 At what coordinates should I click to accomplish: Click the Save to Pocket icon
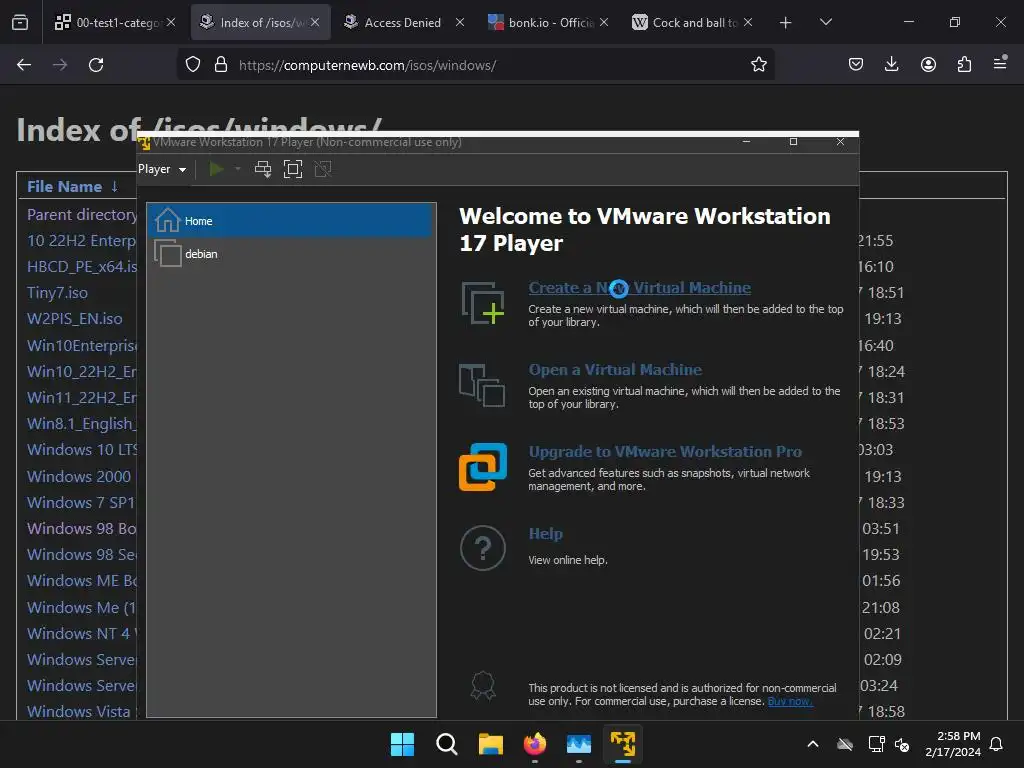pyautogui.click(x=856, y=64)
